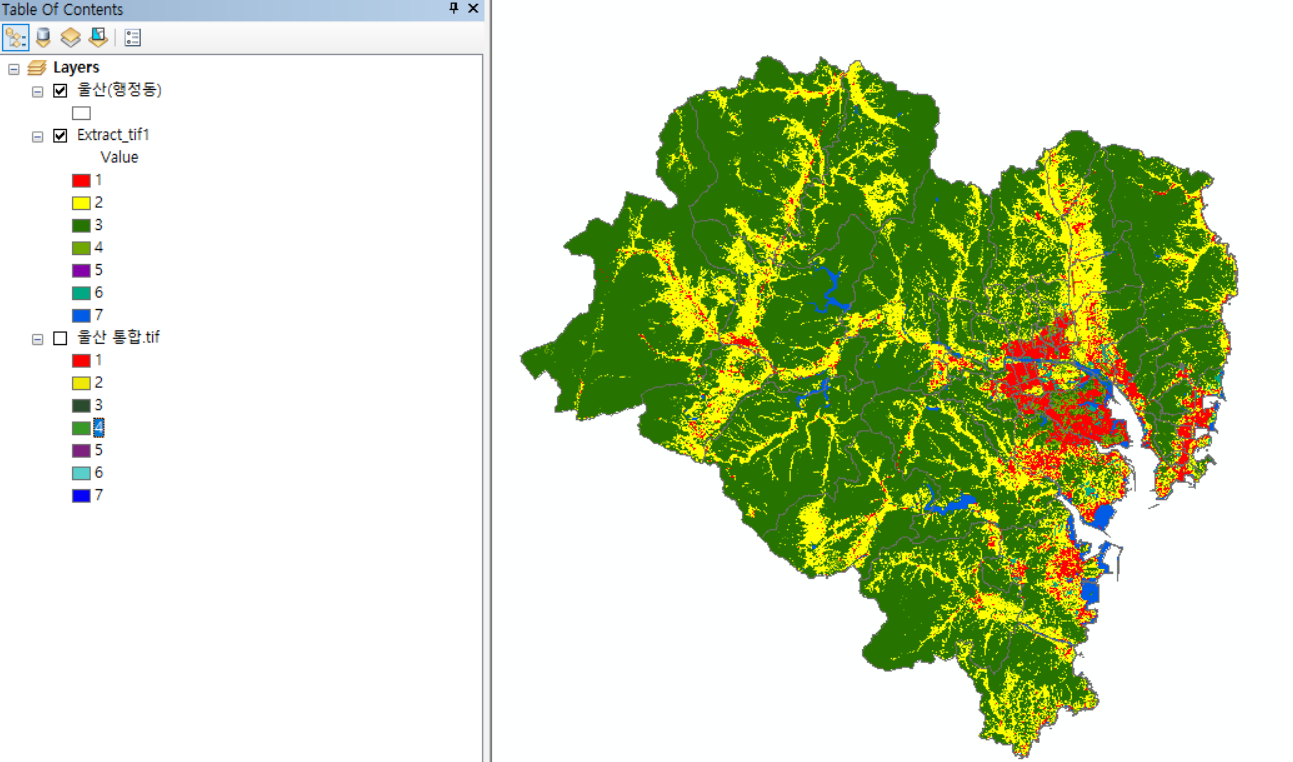Click olive green swatch for Extract_tif1 value 4
This screenshot has width=1293, height=762.
coord(81,248)
